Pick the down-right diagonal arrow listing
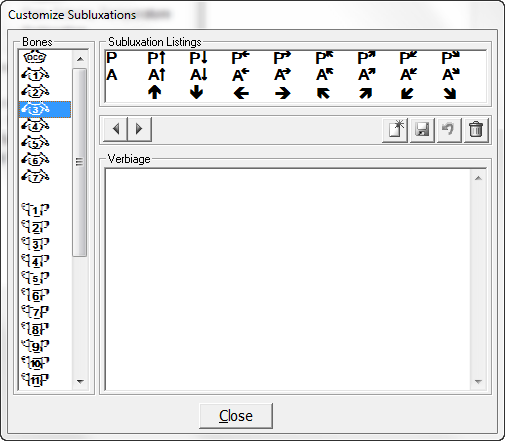Viewport: 505px width, 441px height. coord(450,93)
